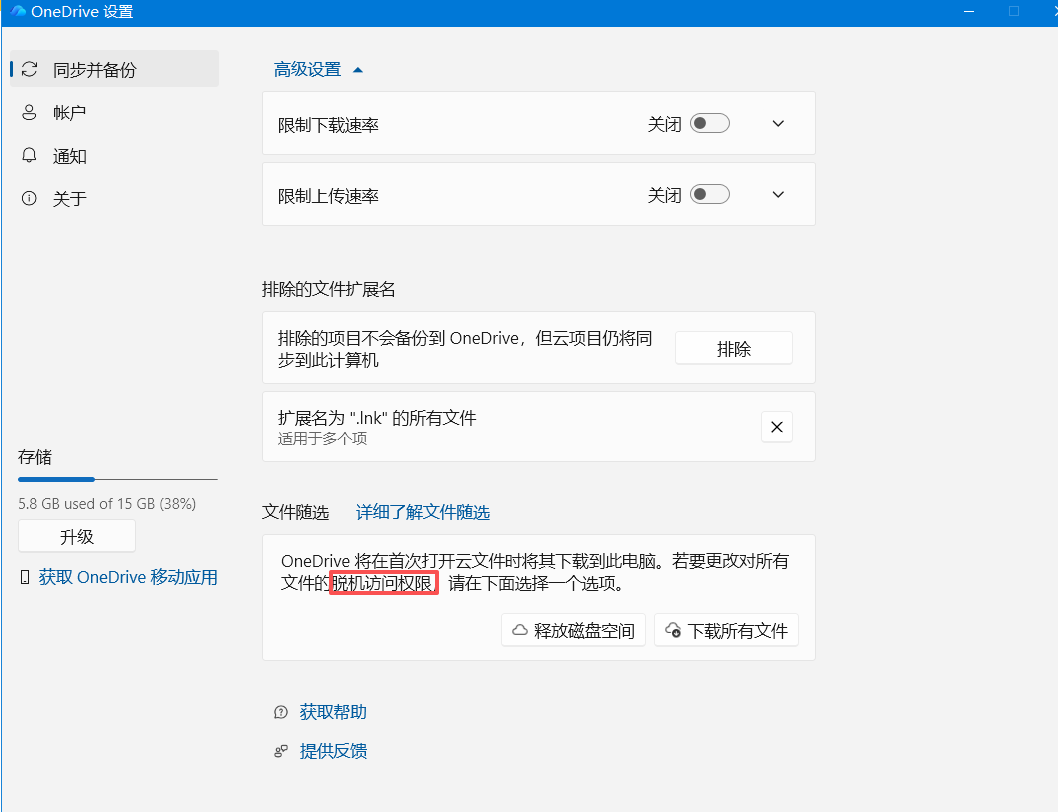Click the 关闭 status next to 限制下载速率

coord(665,124)
